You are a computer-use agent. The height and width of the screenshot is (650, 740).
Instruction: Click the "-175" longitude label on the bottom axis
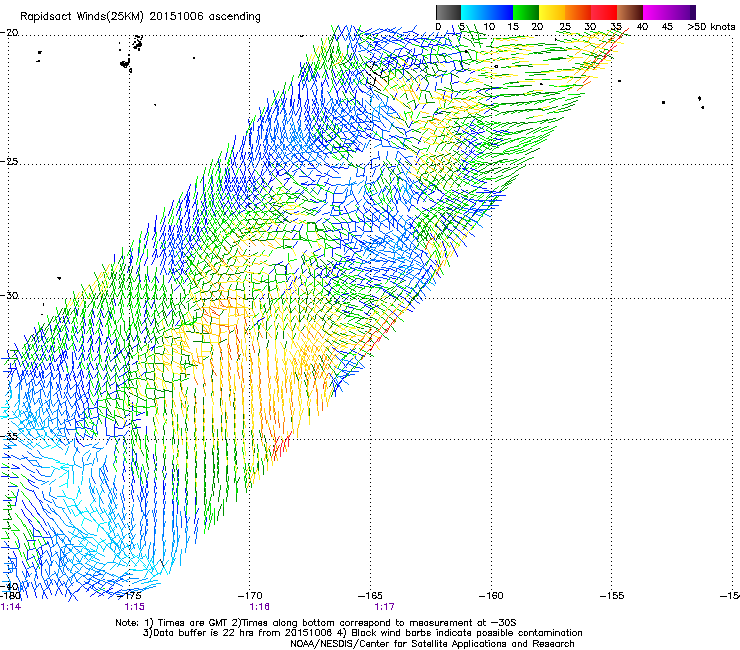129,596
